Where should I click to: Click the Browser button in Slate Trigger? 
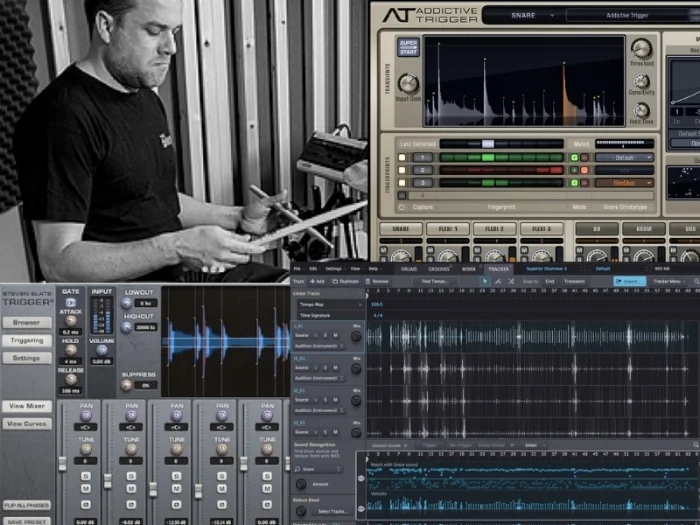[26, 322]
